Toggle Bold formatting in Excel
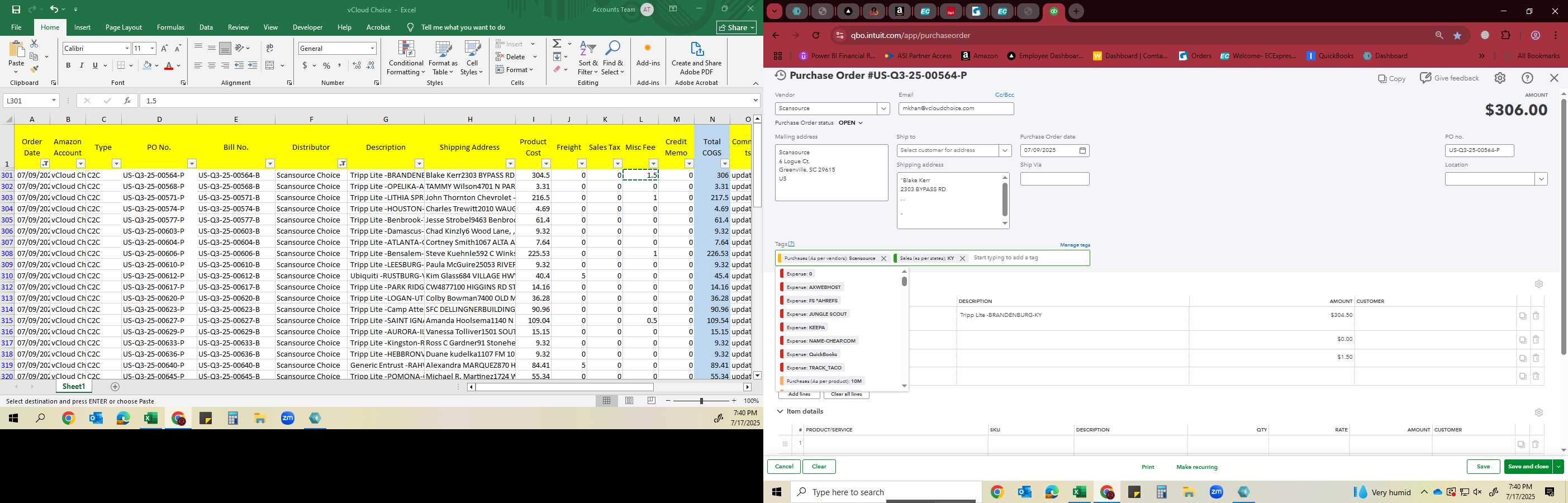The width and height of the screenshot is (1568, 503). point(68,65)
